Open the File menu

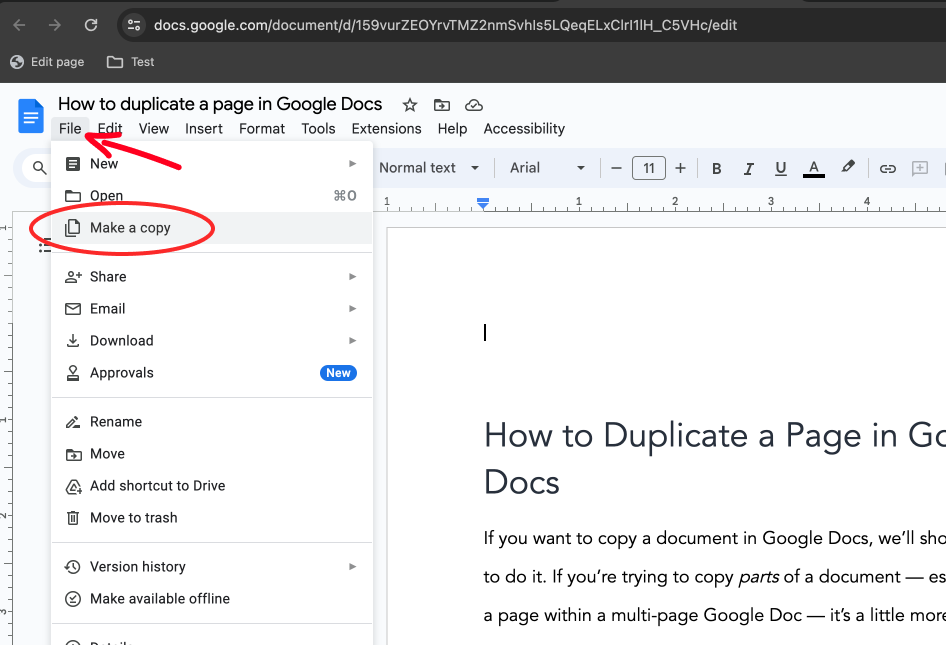pos(70,129)
